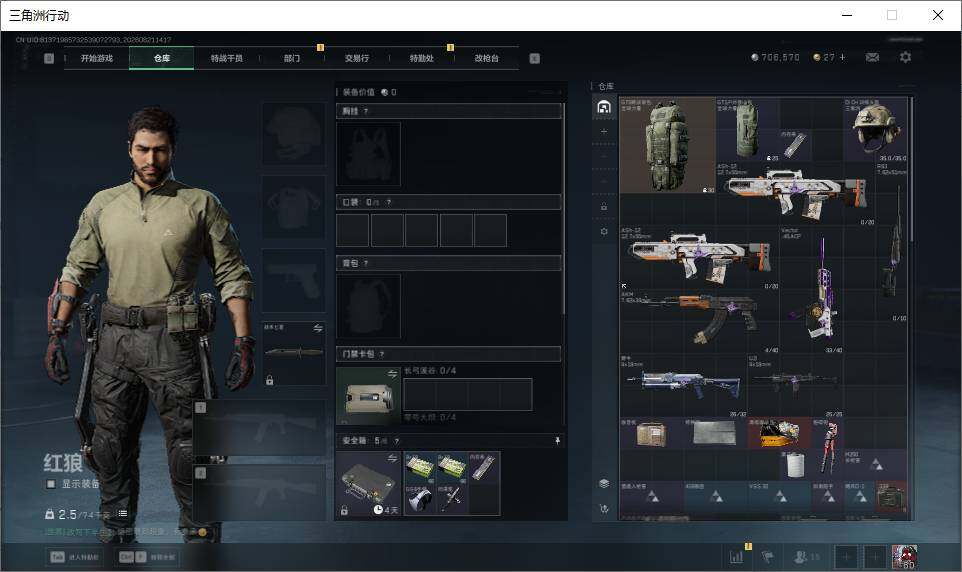
Task: Select the large green backpack in warehouse
Action: tap(667, 145)
